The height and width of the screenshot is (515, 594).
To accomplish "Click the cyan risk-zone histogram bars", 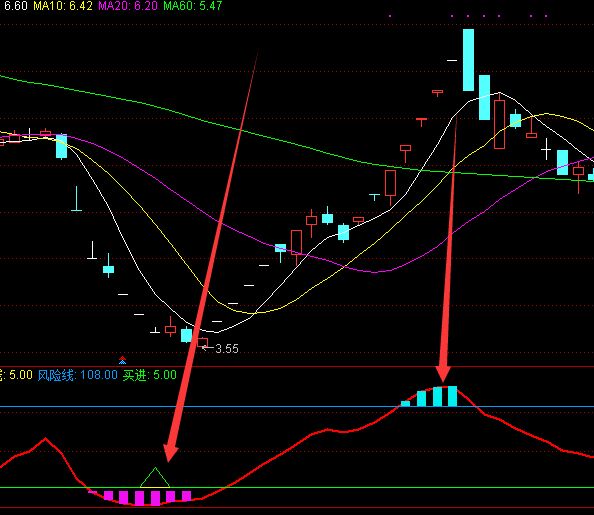I will tap(429, 396).
